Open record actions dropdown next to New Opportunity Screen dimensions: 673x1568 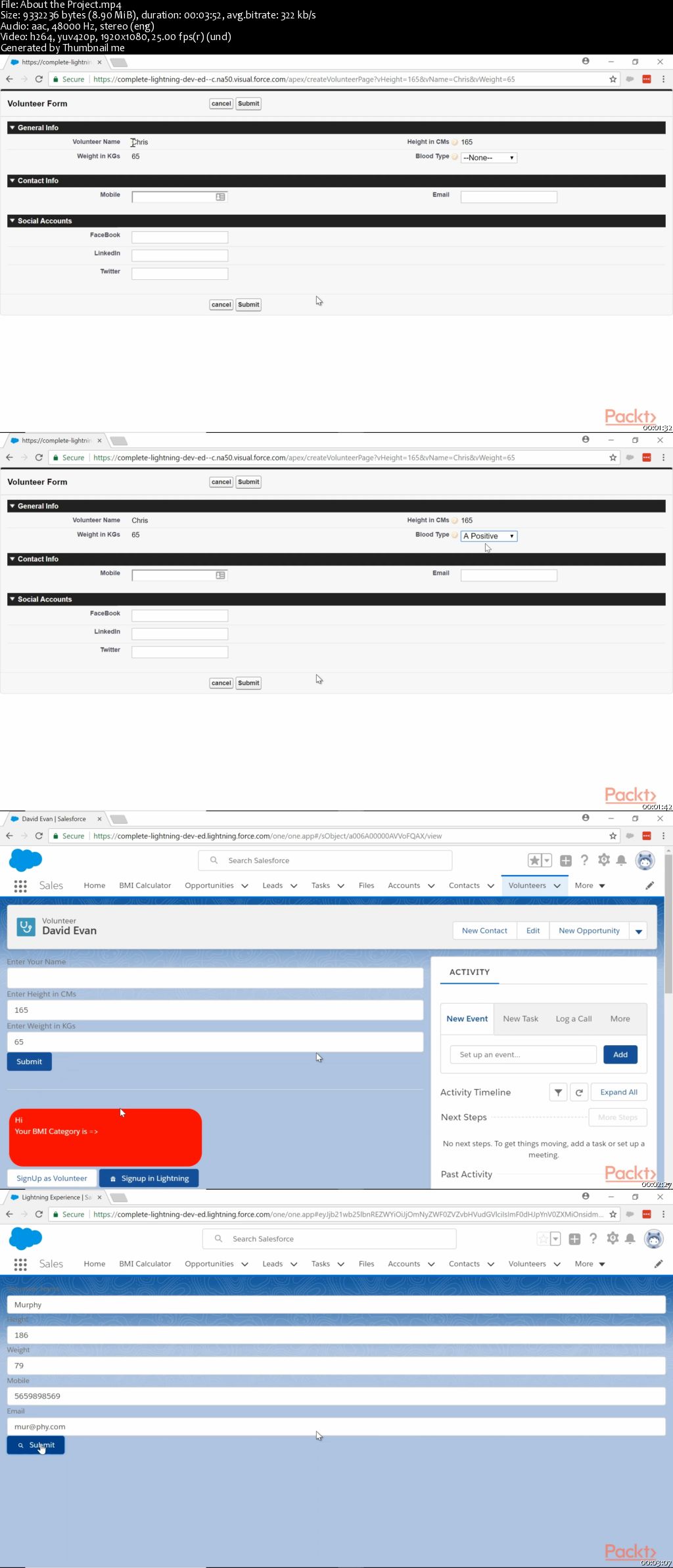tap(638, 931)
